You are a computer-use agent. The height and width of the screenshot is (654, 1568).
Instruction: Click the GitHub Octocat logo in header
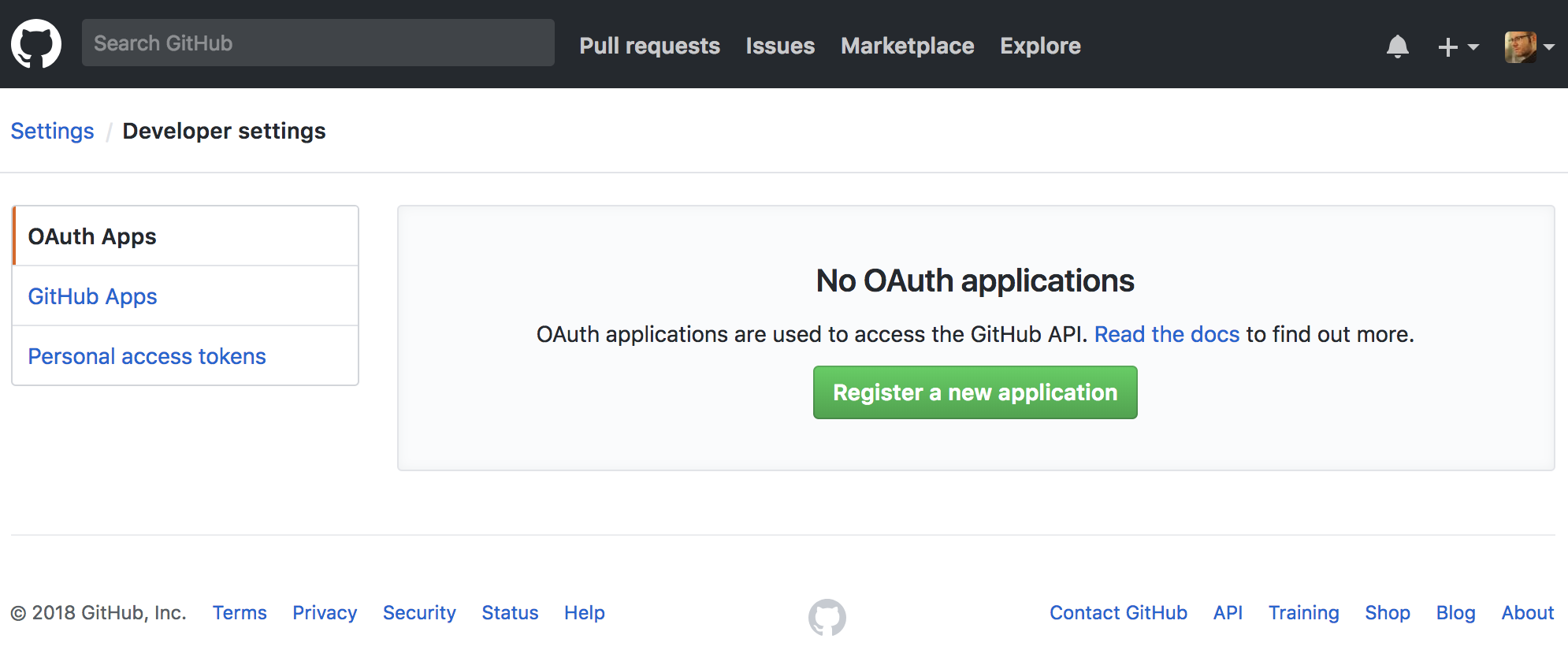(36, 44)
